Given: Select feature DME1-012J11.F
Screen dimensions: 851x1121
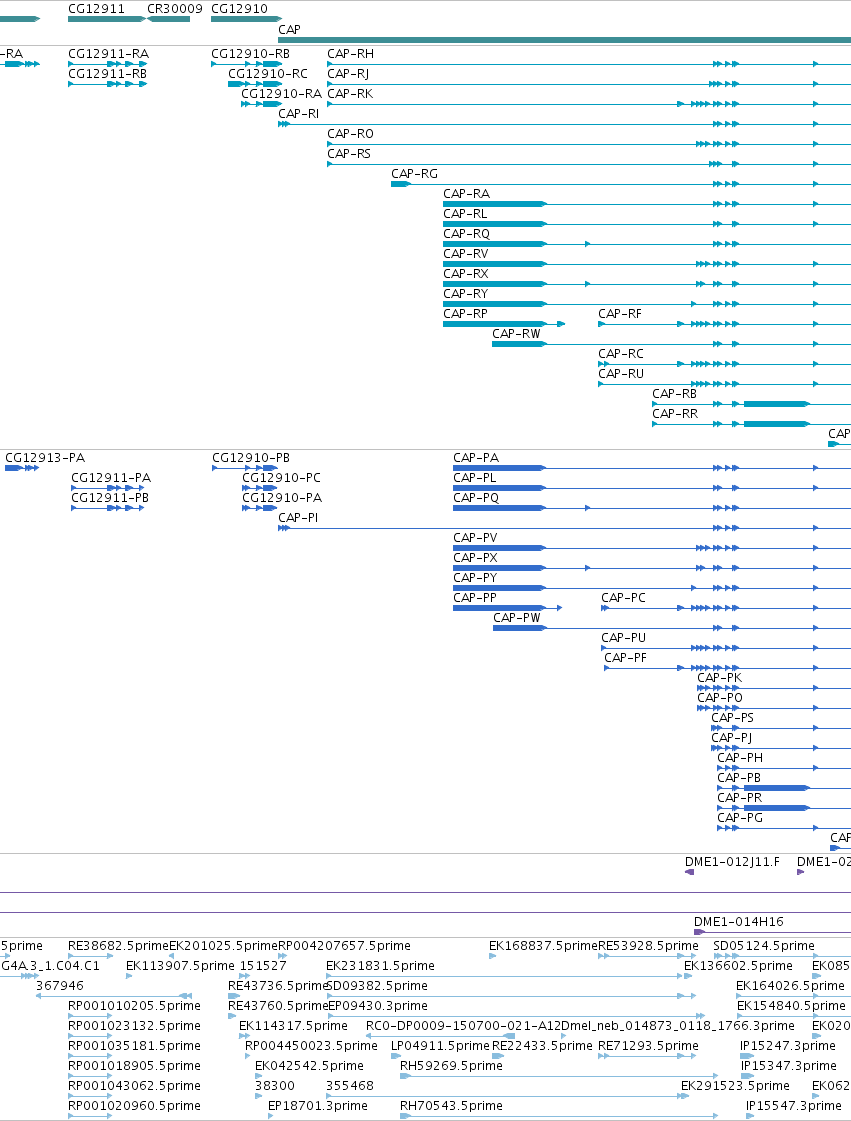Looking at the screenshot, I should coord(689,872).
